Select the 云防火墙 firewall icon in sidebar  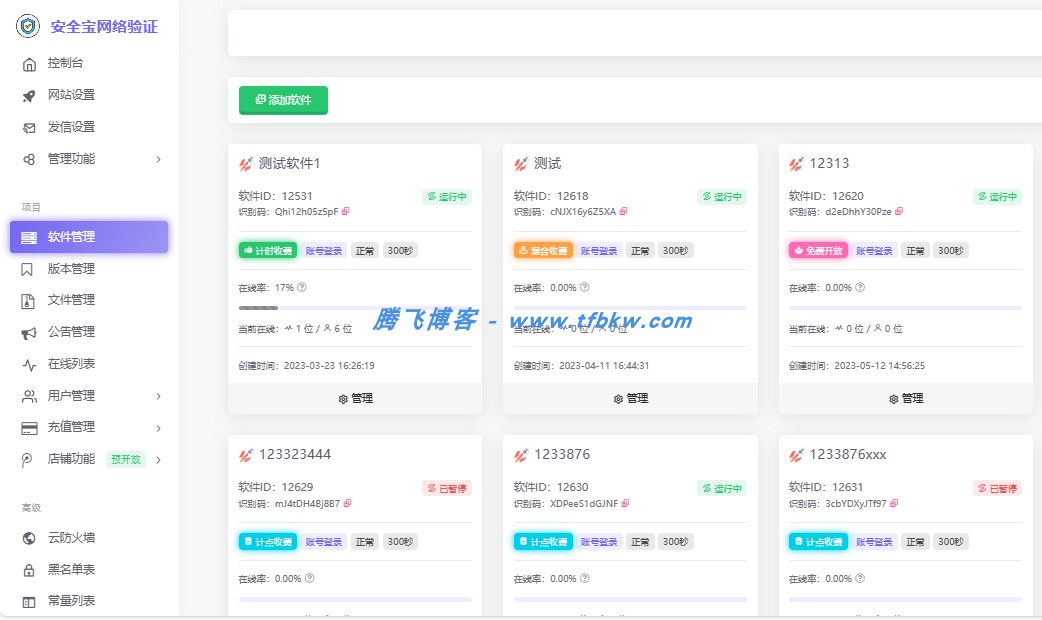pos(30,538)
